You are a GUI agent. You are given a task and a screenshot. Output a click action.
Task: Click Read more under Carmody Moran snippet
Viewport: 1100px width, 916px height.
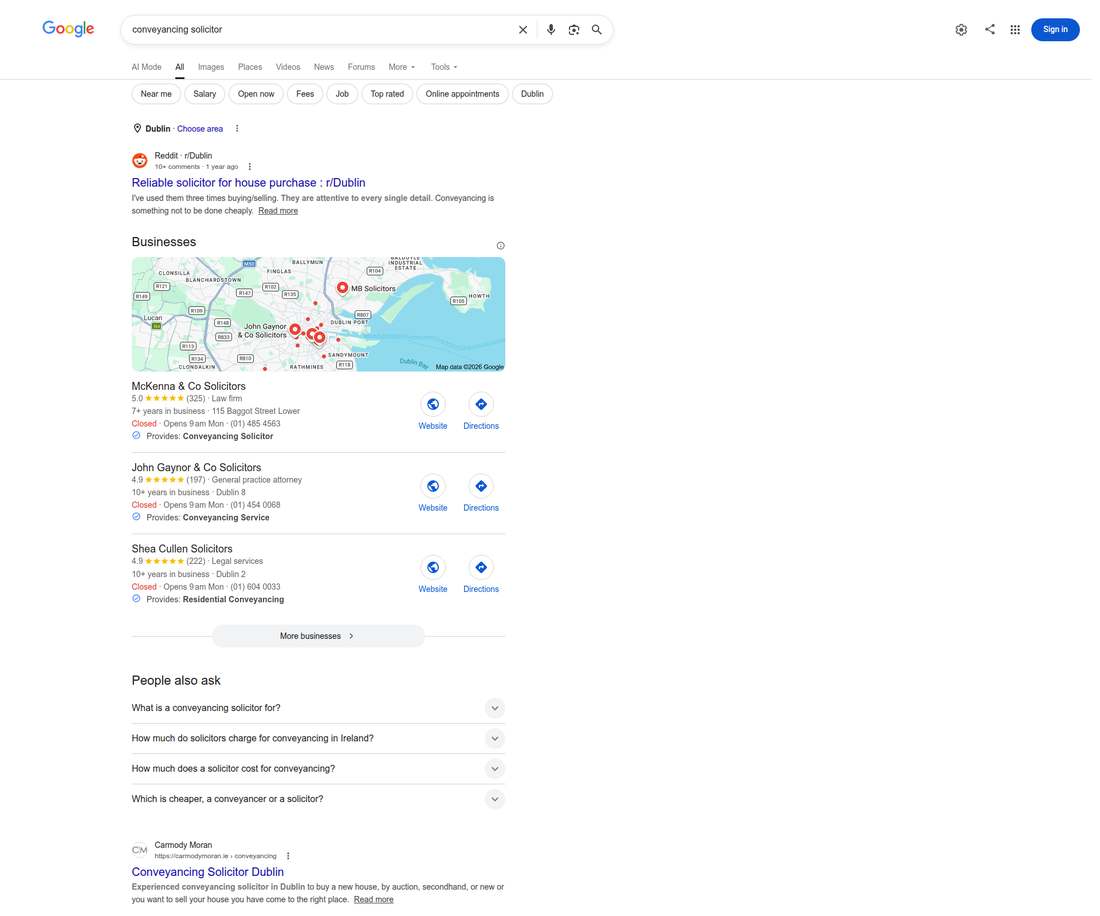(x=373, y=900)
